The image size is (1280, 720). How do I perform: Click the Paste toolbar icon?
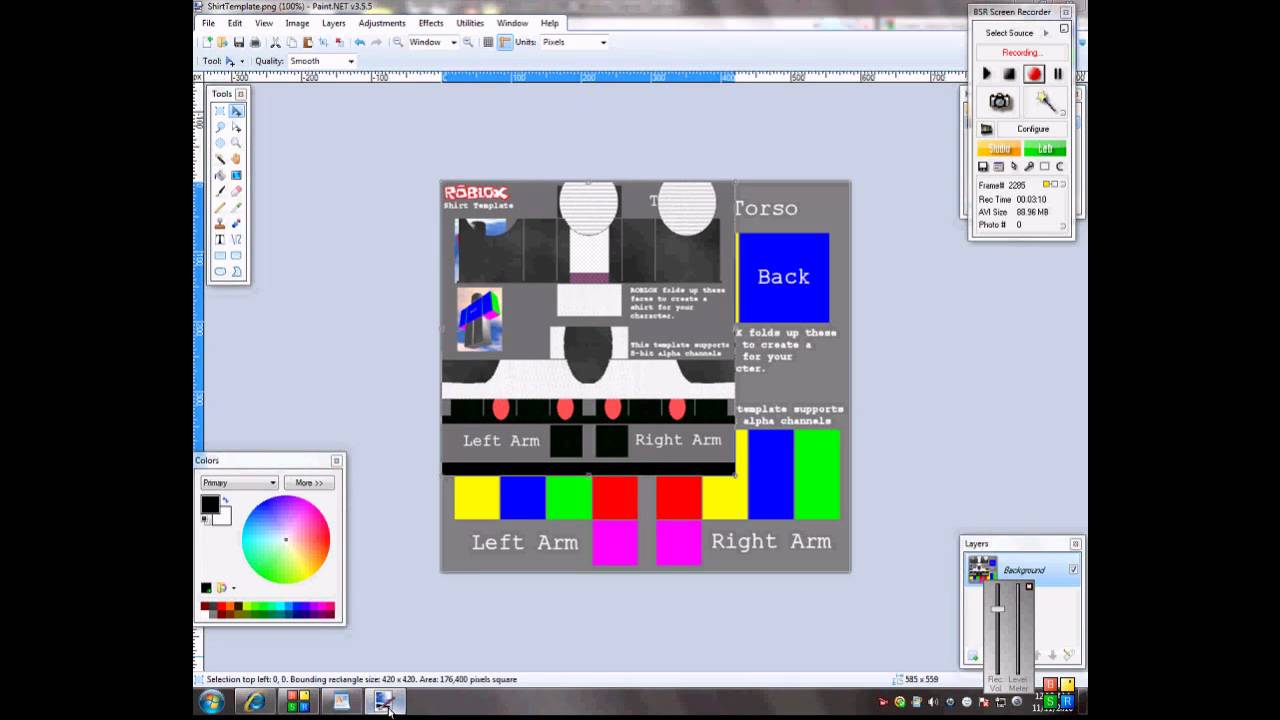[307, 42]
